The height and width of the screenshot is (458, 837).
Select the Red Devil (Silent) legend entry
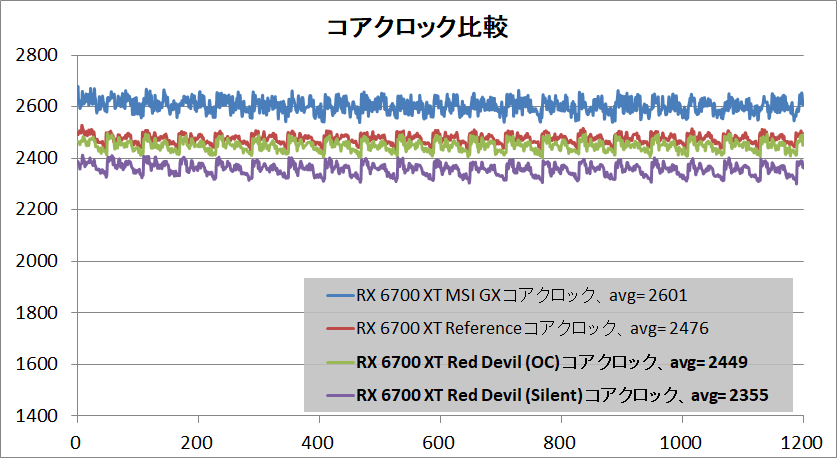(548, 396)
